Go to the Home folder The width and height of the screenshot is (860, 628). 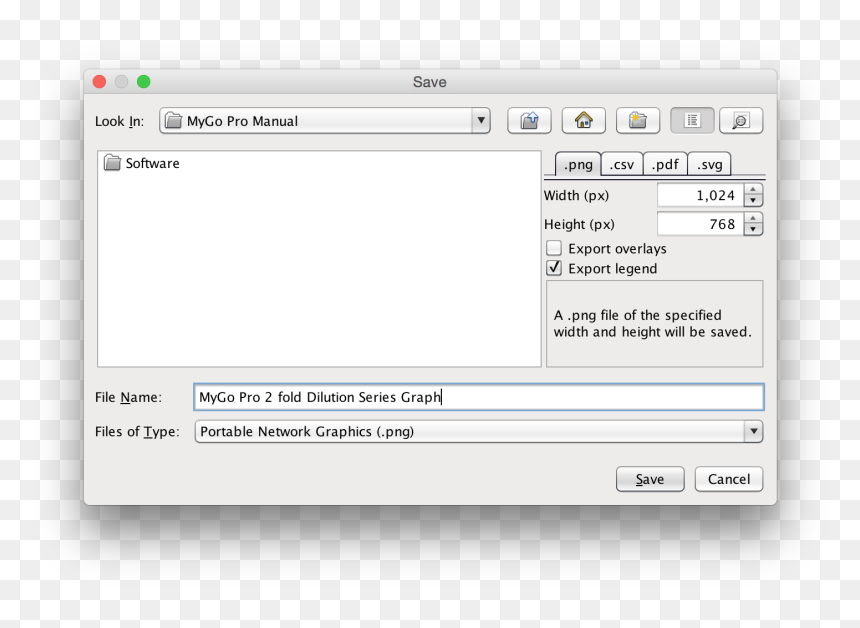584,121
